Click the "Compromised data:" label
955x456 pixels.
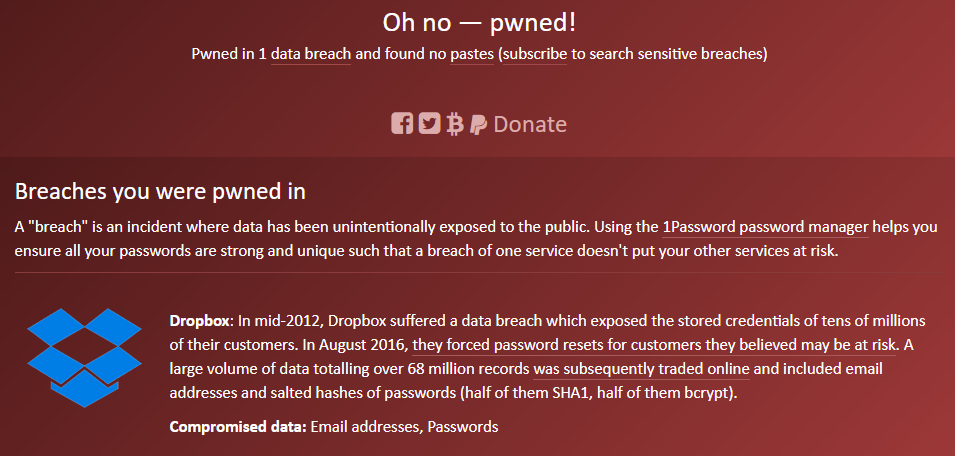pyautogui.click(x=238, y=427)
